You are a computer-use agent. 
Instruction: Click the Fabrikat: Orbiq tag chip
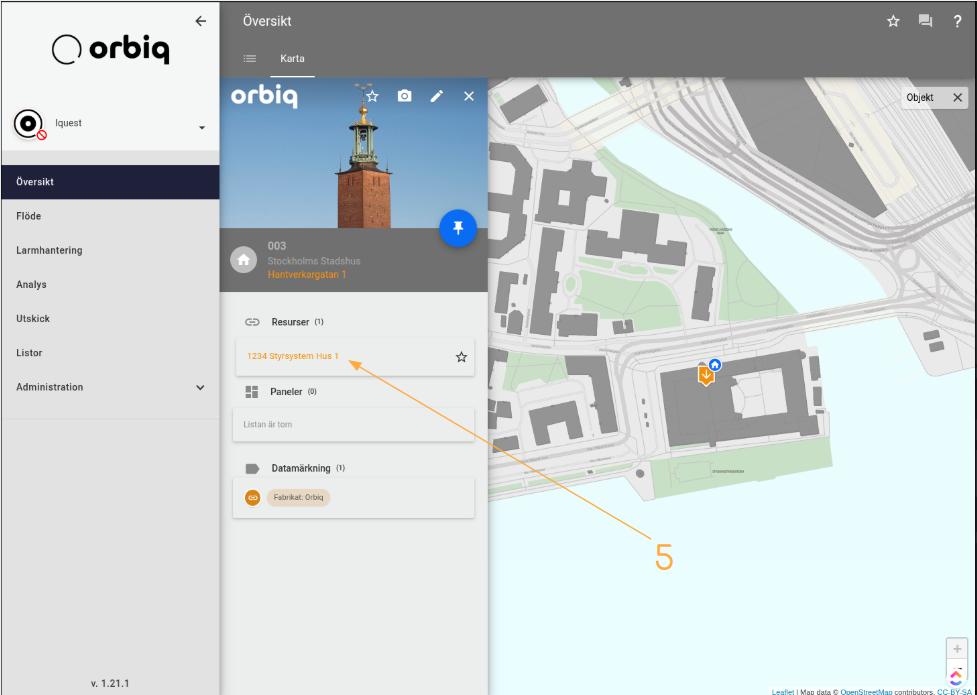pyautogui.click(x=297, y=497)
